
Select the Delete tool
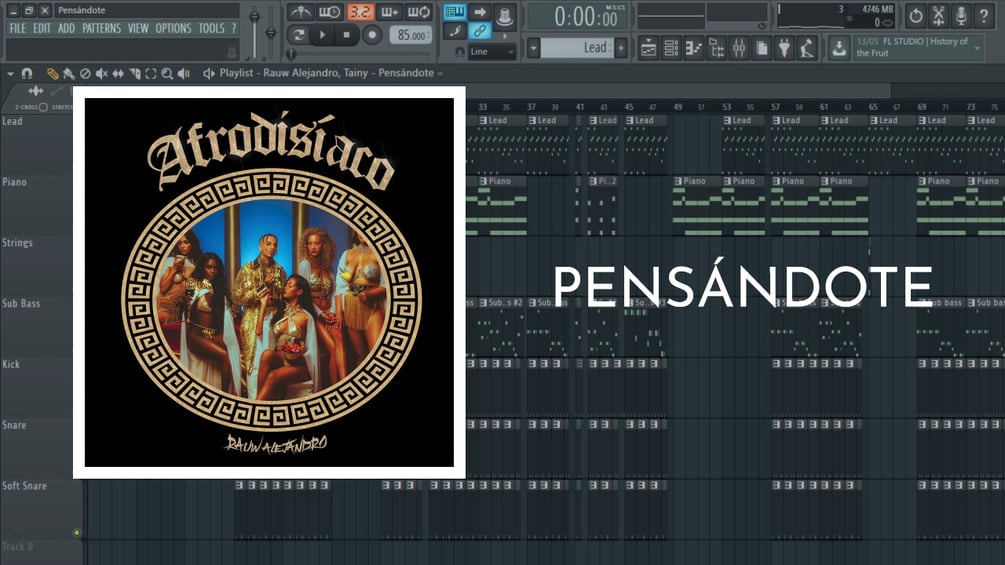tap(85, 74)
